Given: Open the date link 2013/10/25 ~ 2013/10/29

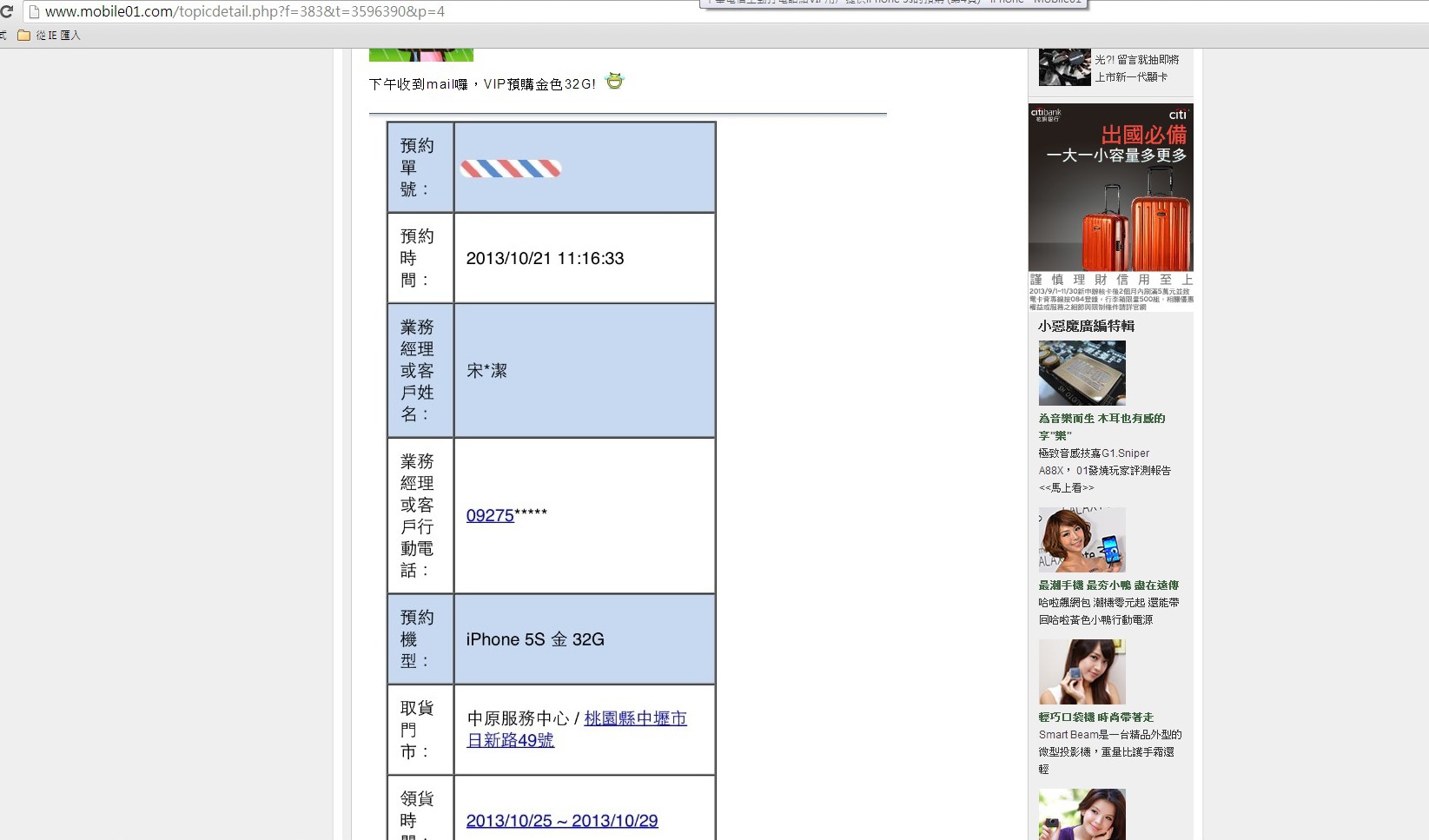Looking at the screenshot, I should coord(562,821).
